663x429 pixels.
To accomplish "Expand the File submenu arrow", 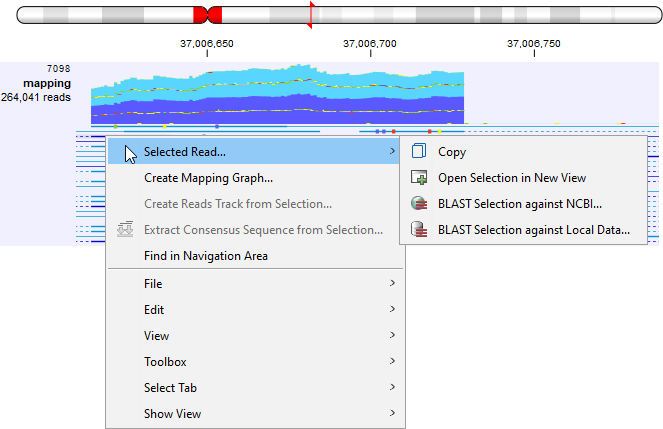I will [x=392, y=284].
